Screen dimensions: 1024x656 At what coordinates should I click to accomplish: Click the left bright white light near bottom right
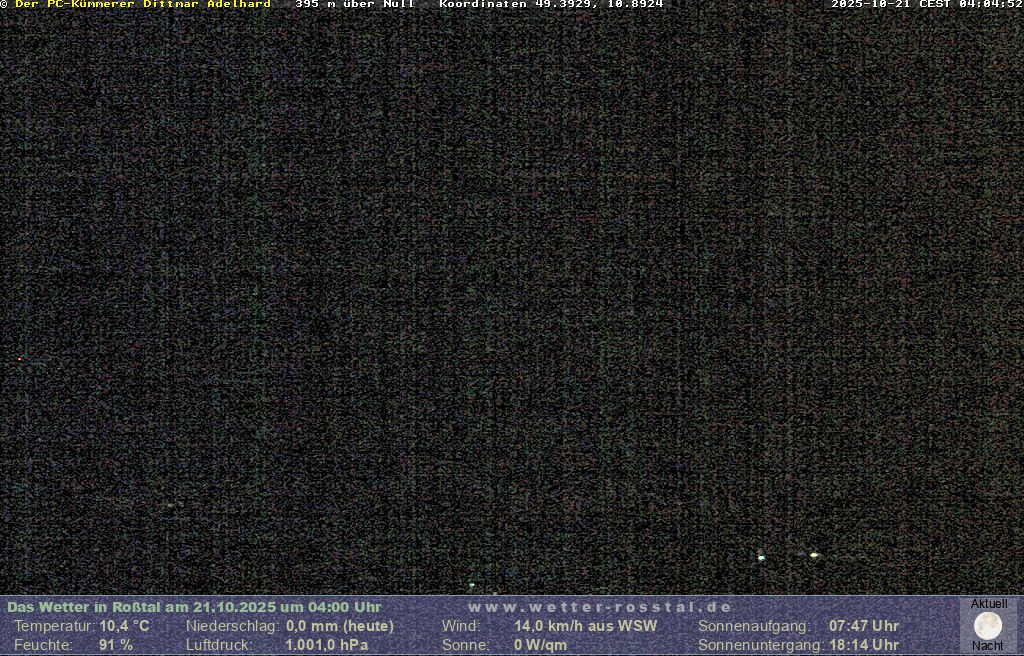pos(761,557)
